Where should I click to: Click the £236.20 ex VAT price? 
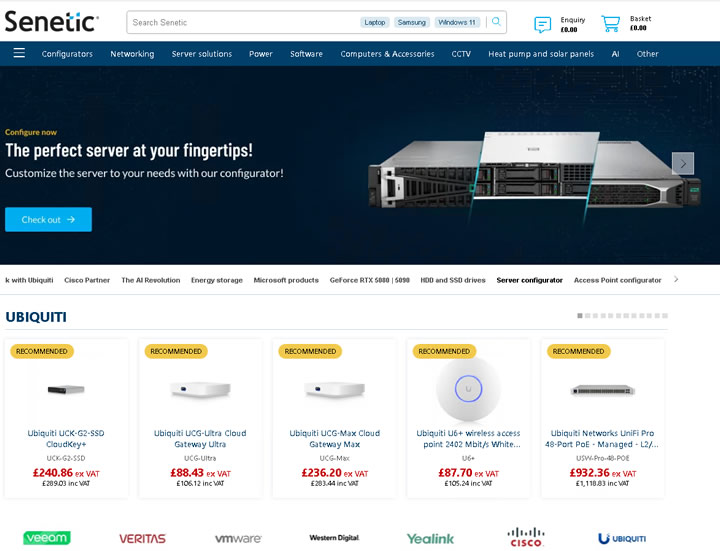(x=335, y=473)
